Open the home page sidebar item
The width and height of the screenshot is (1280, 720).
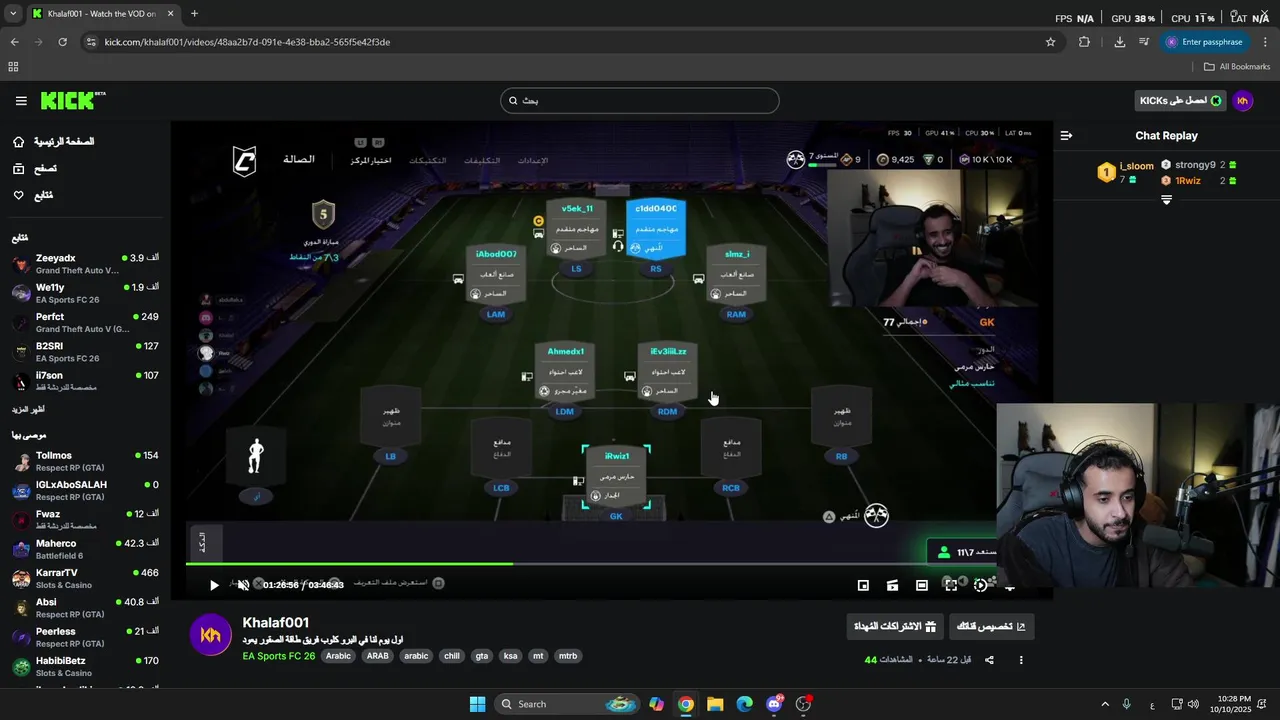point(54,142)
